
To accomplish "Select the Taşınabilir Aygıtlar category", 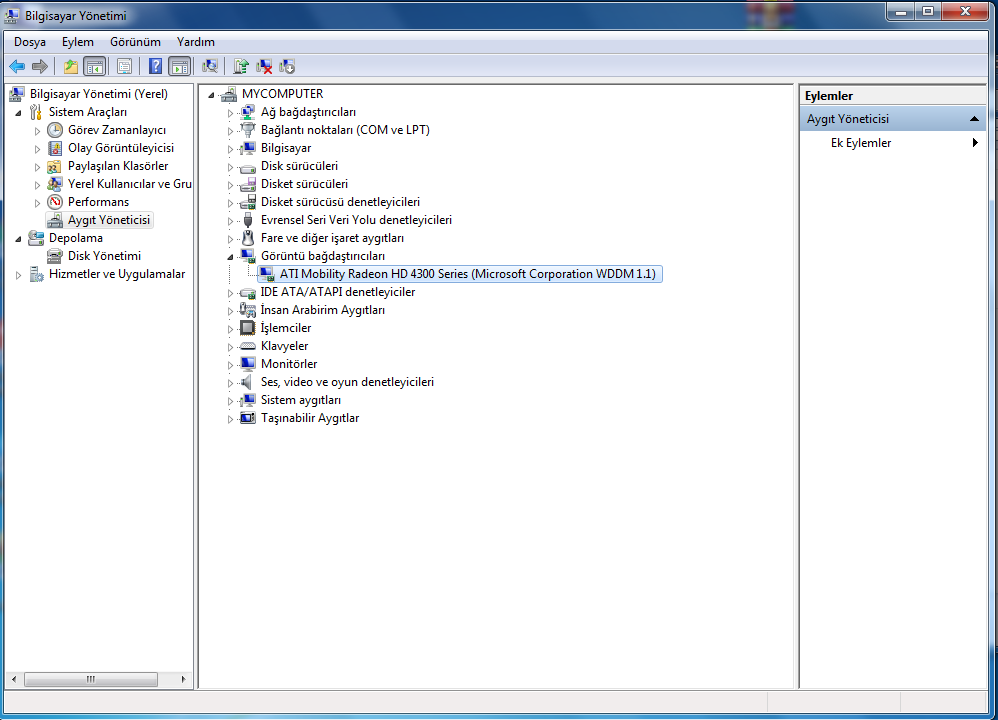I will click(x=310, y=418).
